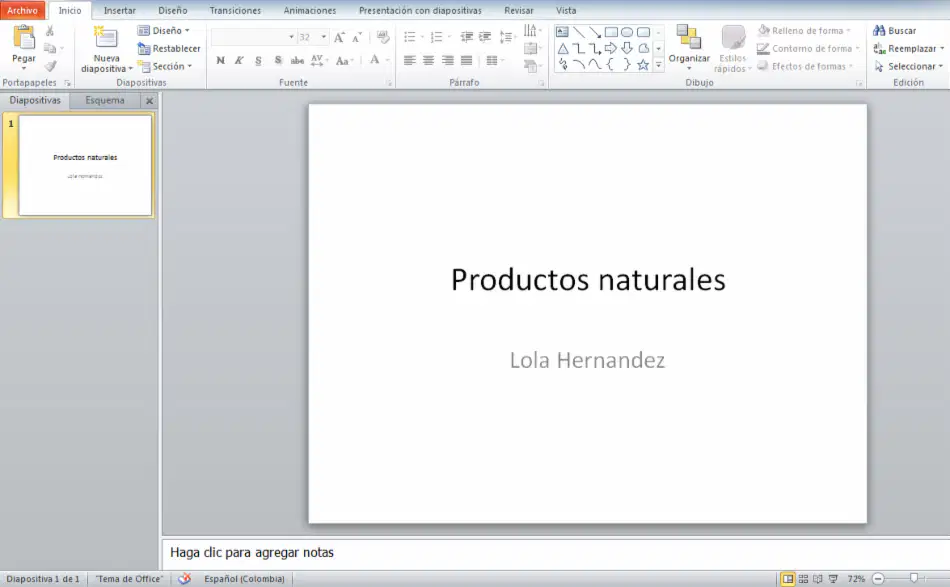Click the Copiar format brush icon
950x587 pixels.
[x=50, y=66]
